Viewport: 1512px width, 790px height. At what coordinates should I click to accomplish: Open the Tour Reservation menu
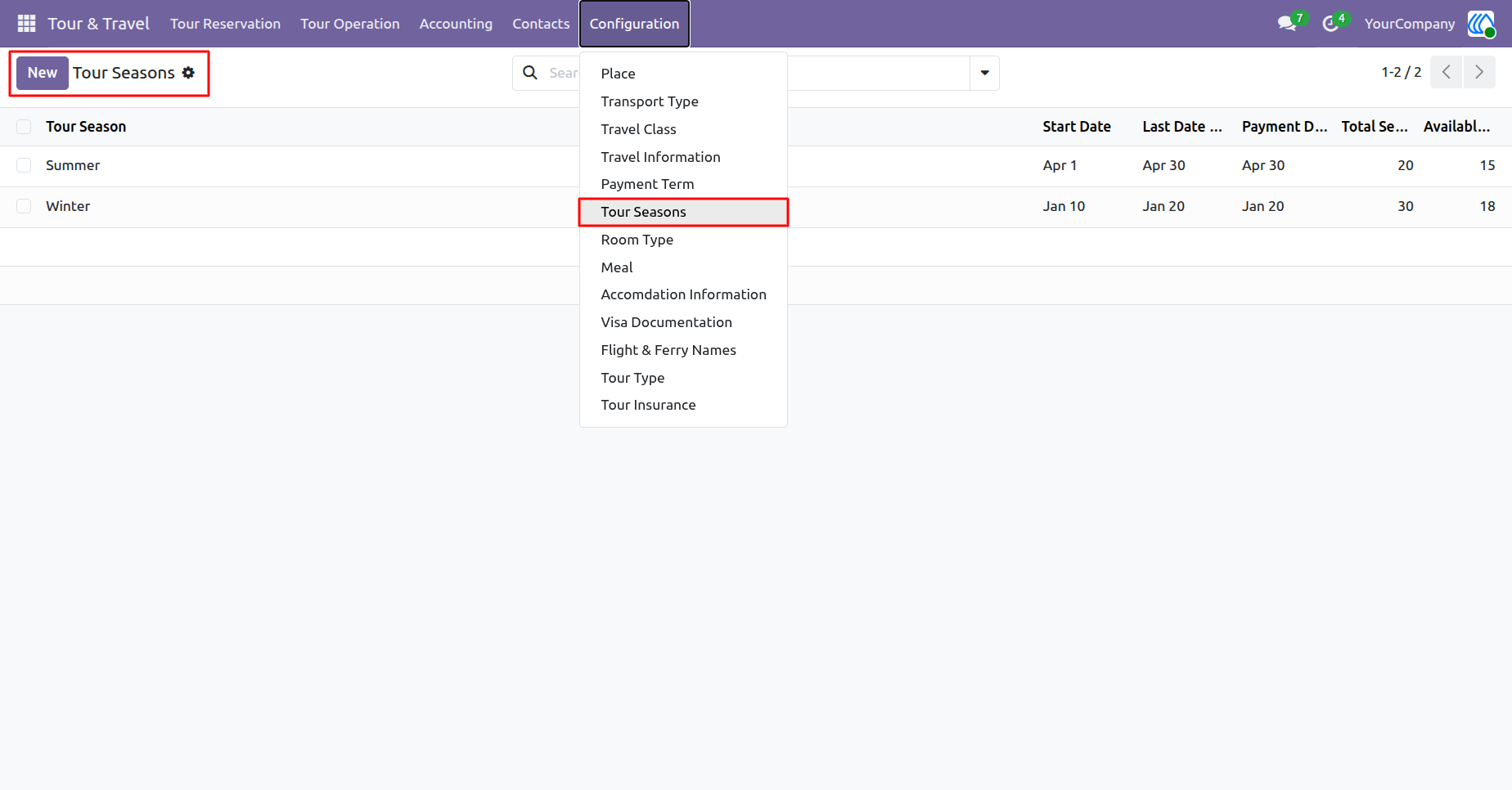point(225,24)
